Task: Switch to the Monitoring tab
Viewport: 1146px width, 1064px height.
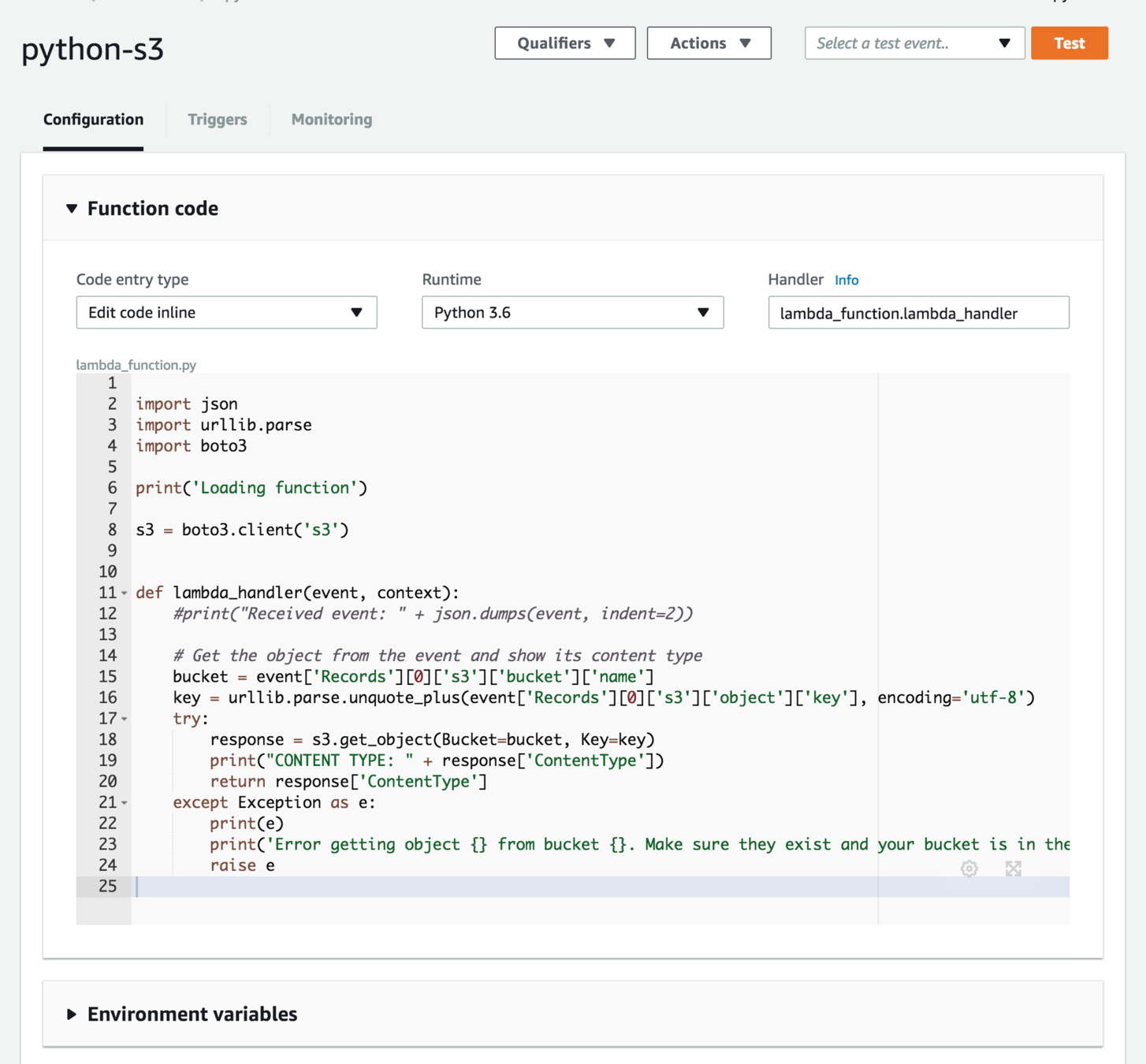Action: pyautogui.click(x=332, y=120)
